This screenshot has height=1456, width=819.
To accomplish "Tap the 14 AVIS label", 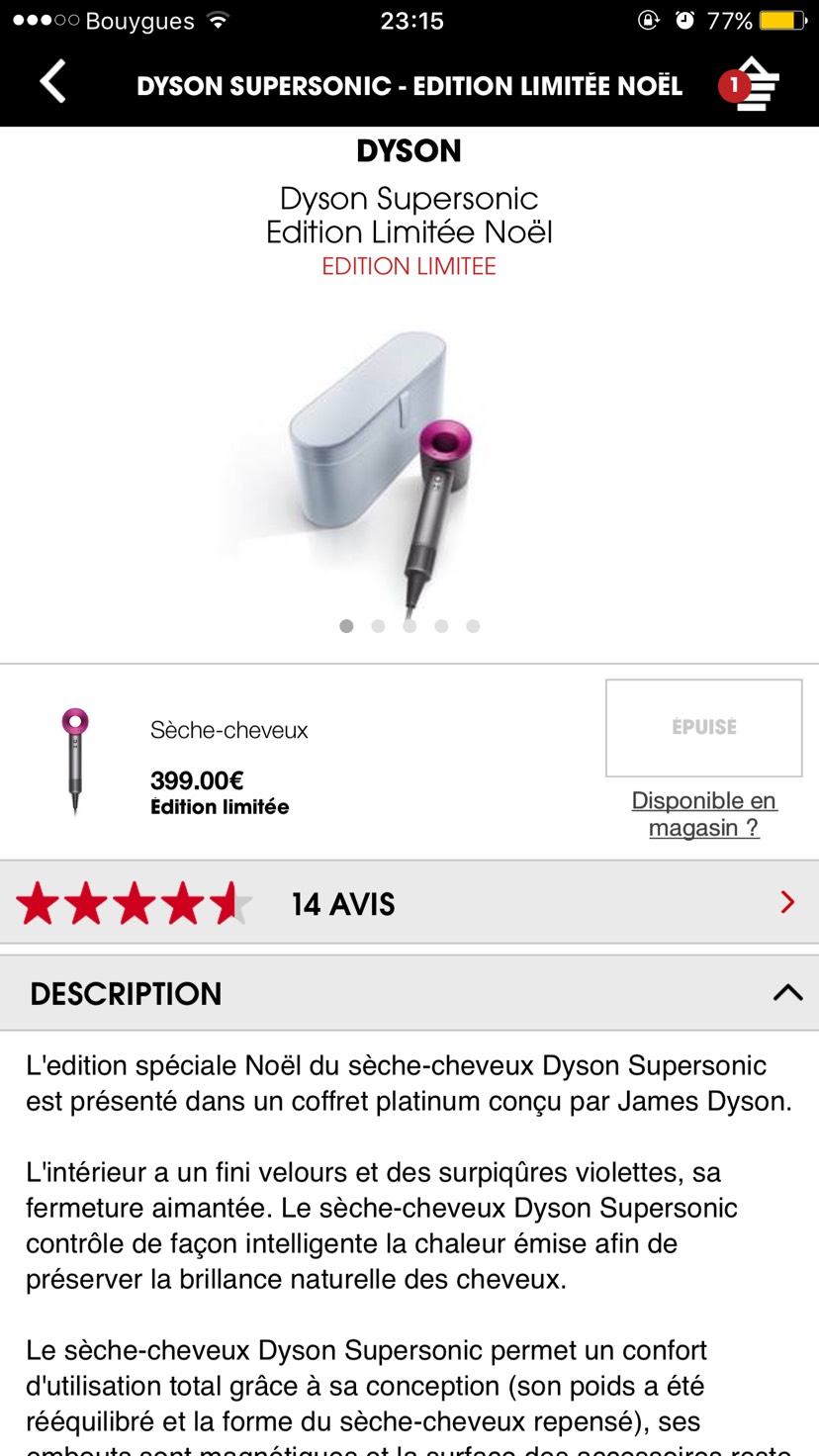I will pyautogui.click(x=343, y=904).
